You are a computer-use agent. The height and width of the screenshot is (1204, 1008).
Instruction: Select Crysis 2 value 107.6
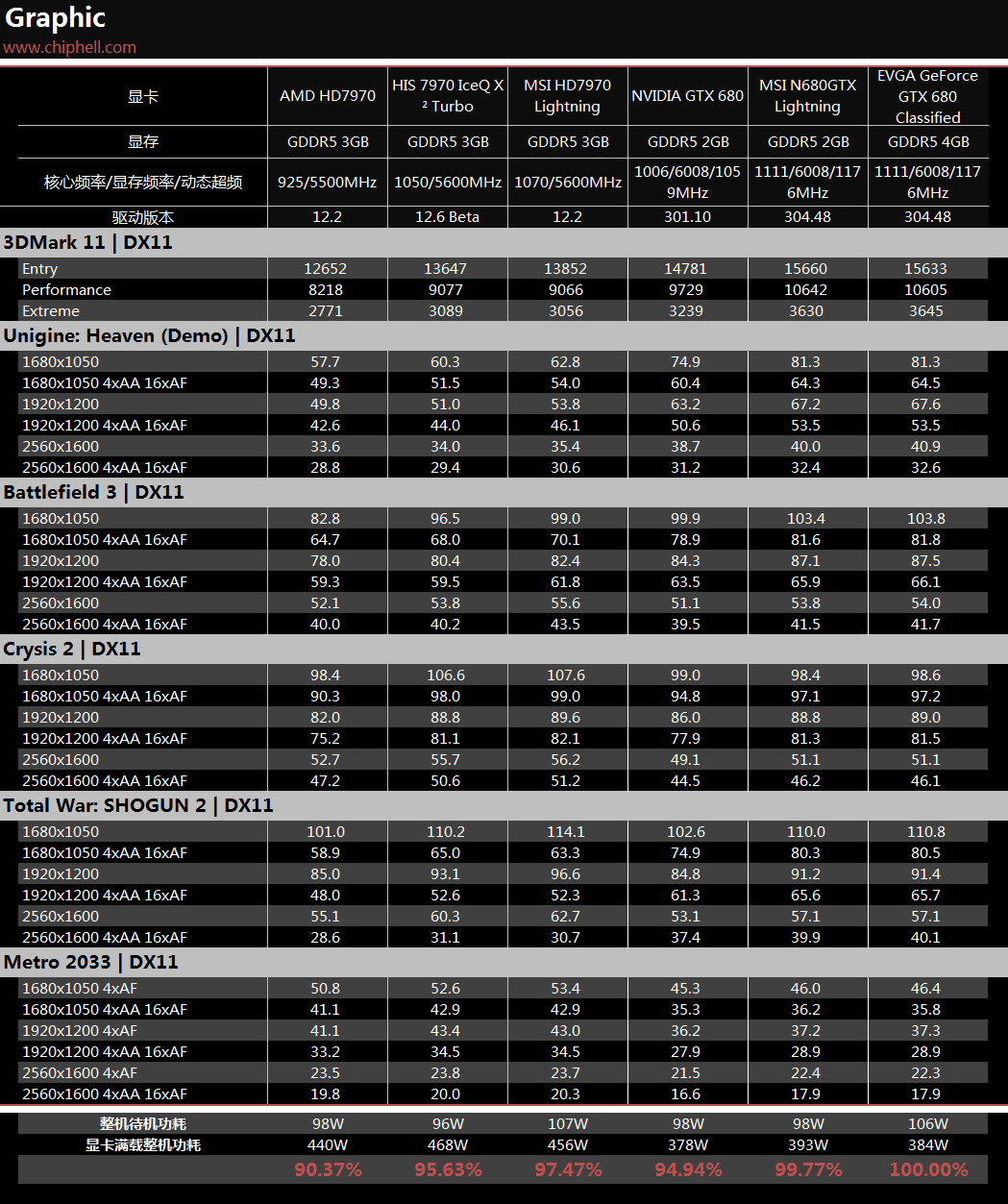[x=566, y=676]
